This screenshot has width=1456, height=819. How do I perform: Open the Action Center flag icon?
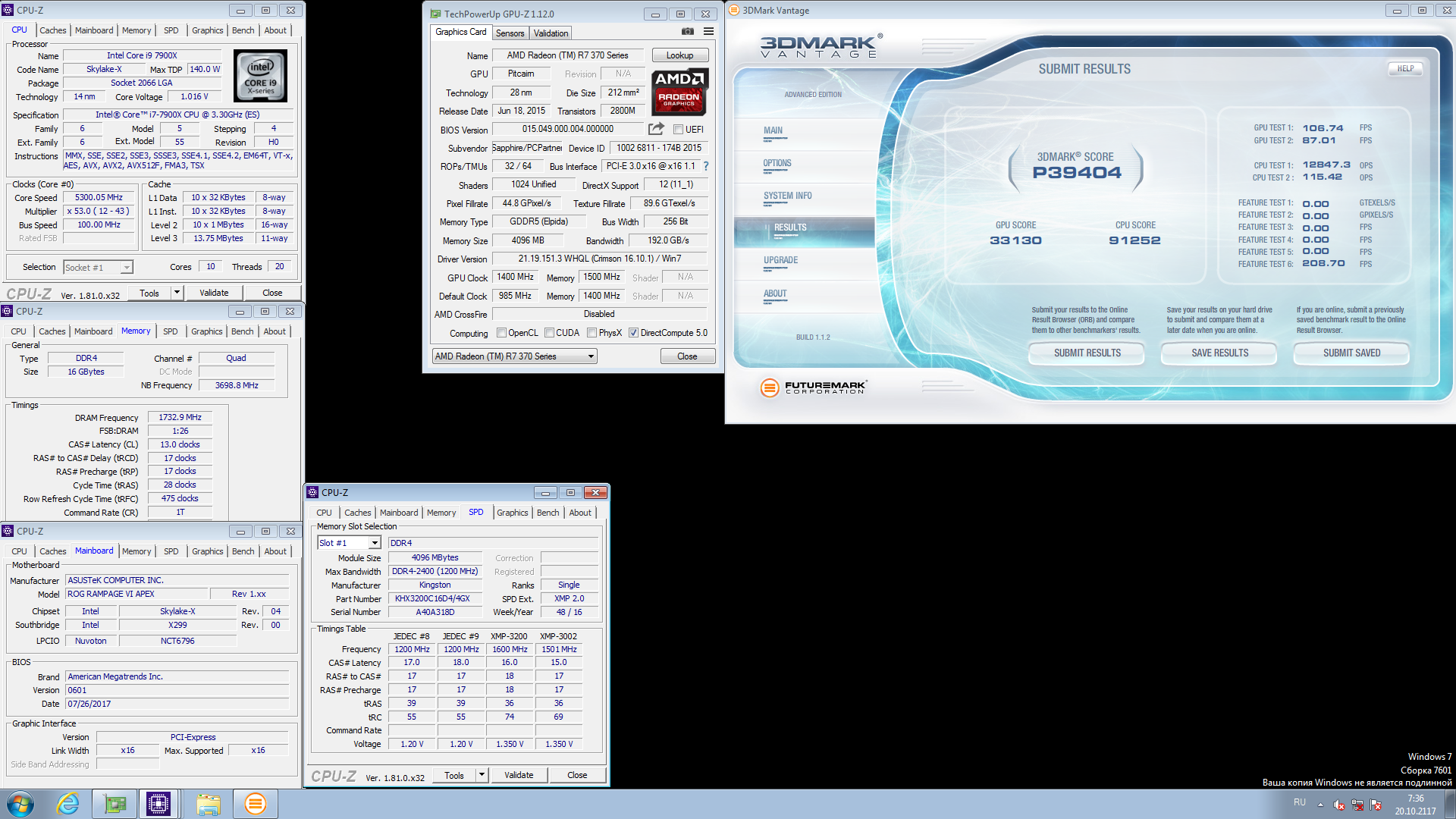click(x=1376, y=805)
